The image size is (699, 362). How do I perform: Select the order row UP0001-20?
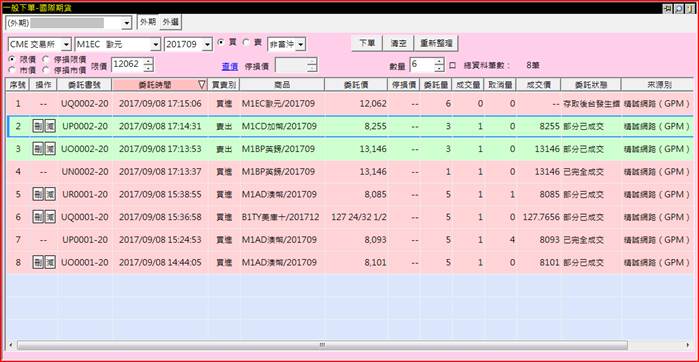[349, 240]
